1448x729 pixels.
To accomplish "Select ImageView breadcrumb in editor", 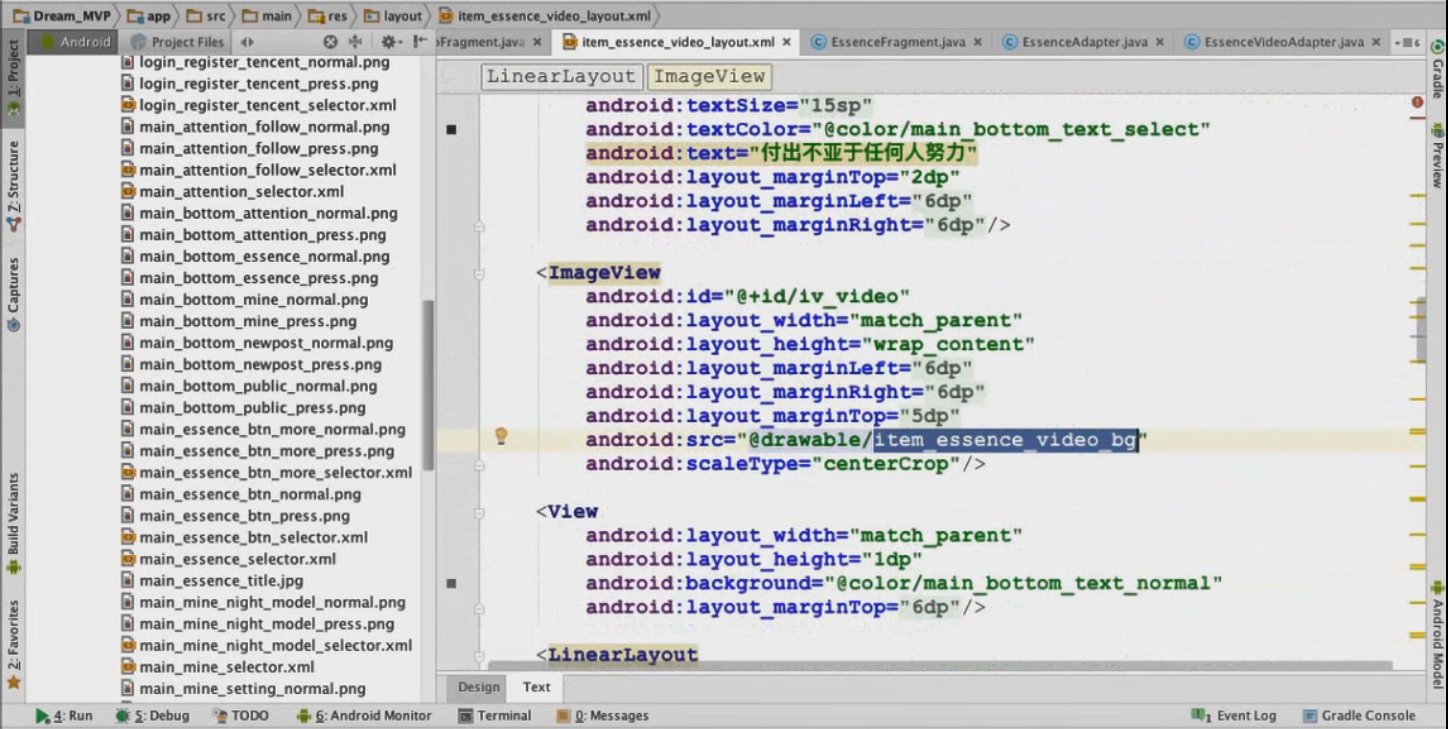I will click(709, 77).
